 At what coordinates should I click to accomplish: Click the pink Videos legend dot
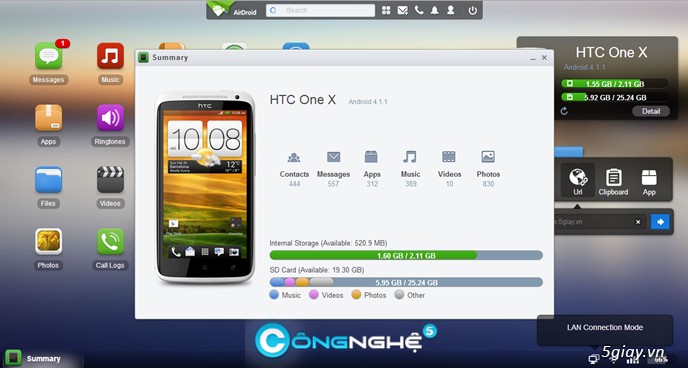(314, 295)
